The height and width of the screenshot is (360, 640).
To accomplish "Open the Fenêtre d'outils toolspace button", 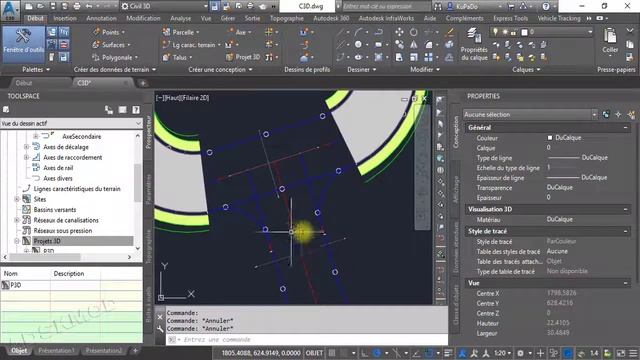I will pos(23,44).
